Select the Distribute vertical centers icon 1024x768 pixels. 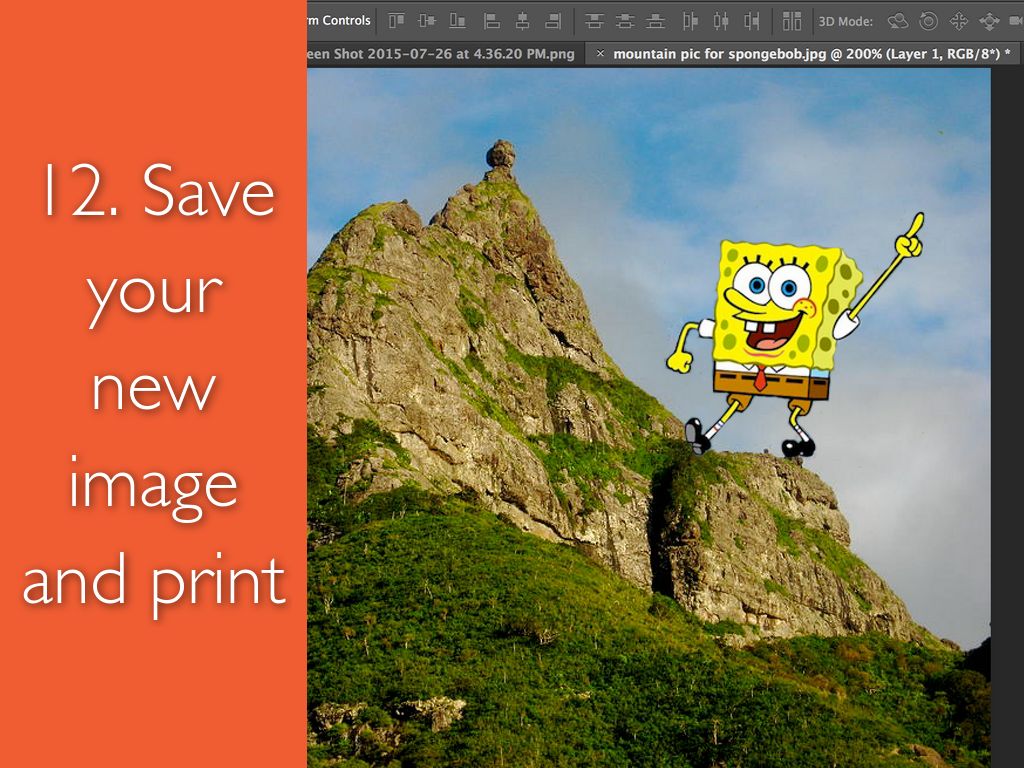point(625,21)
